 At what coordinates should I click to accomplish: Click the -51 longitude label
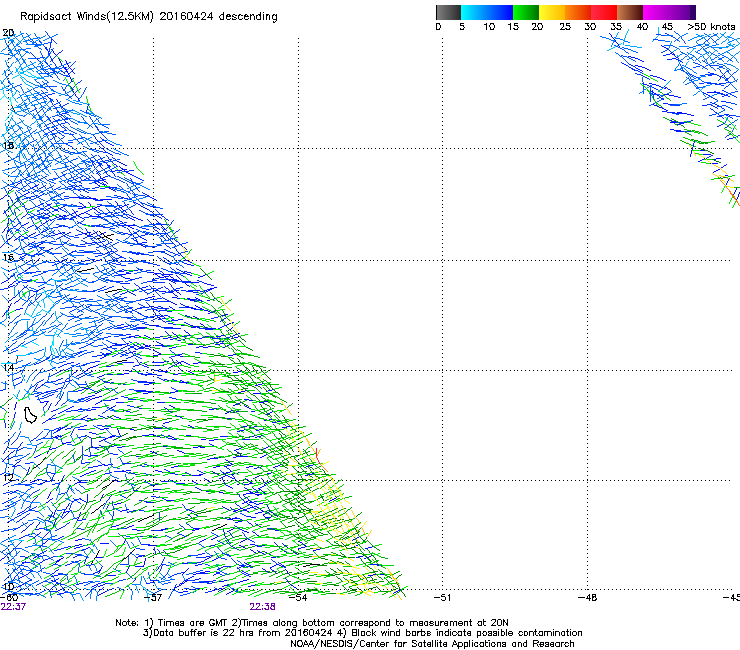(442, 598)
